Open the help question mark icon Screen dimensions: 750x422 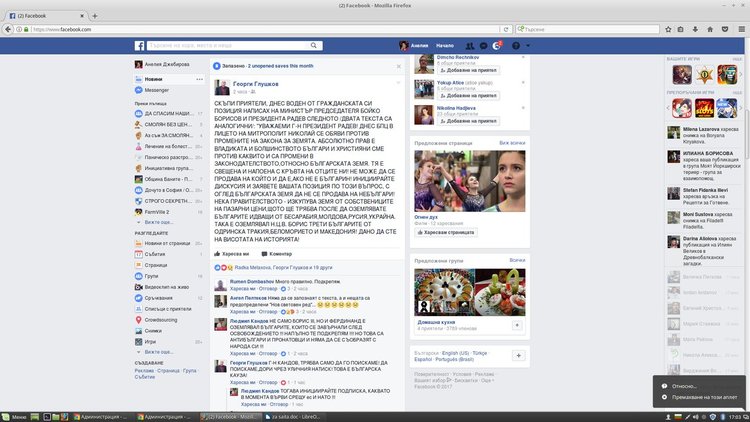[515, 47]
